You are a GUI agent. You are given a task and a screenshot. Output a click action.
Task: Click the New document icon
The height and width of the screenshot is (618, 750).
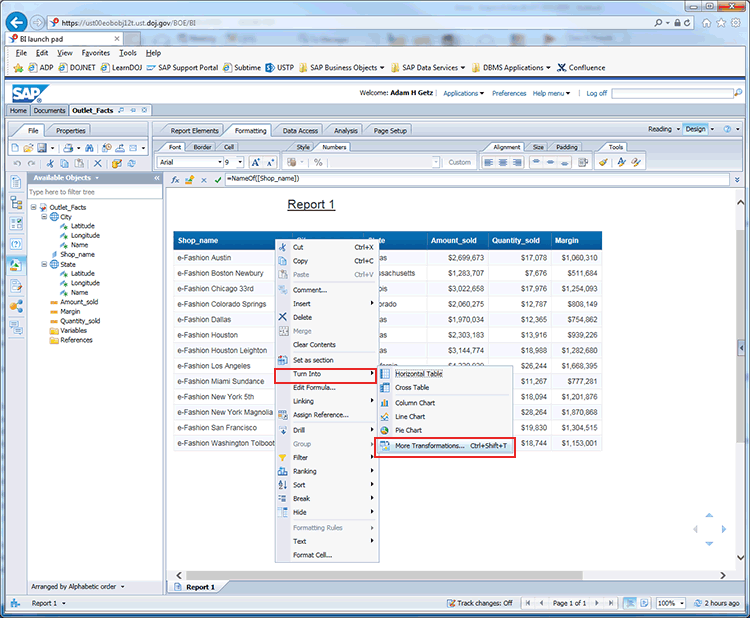pos(15,148)
